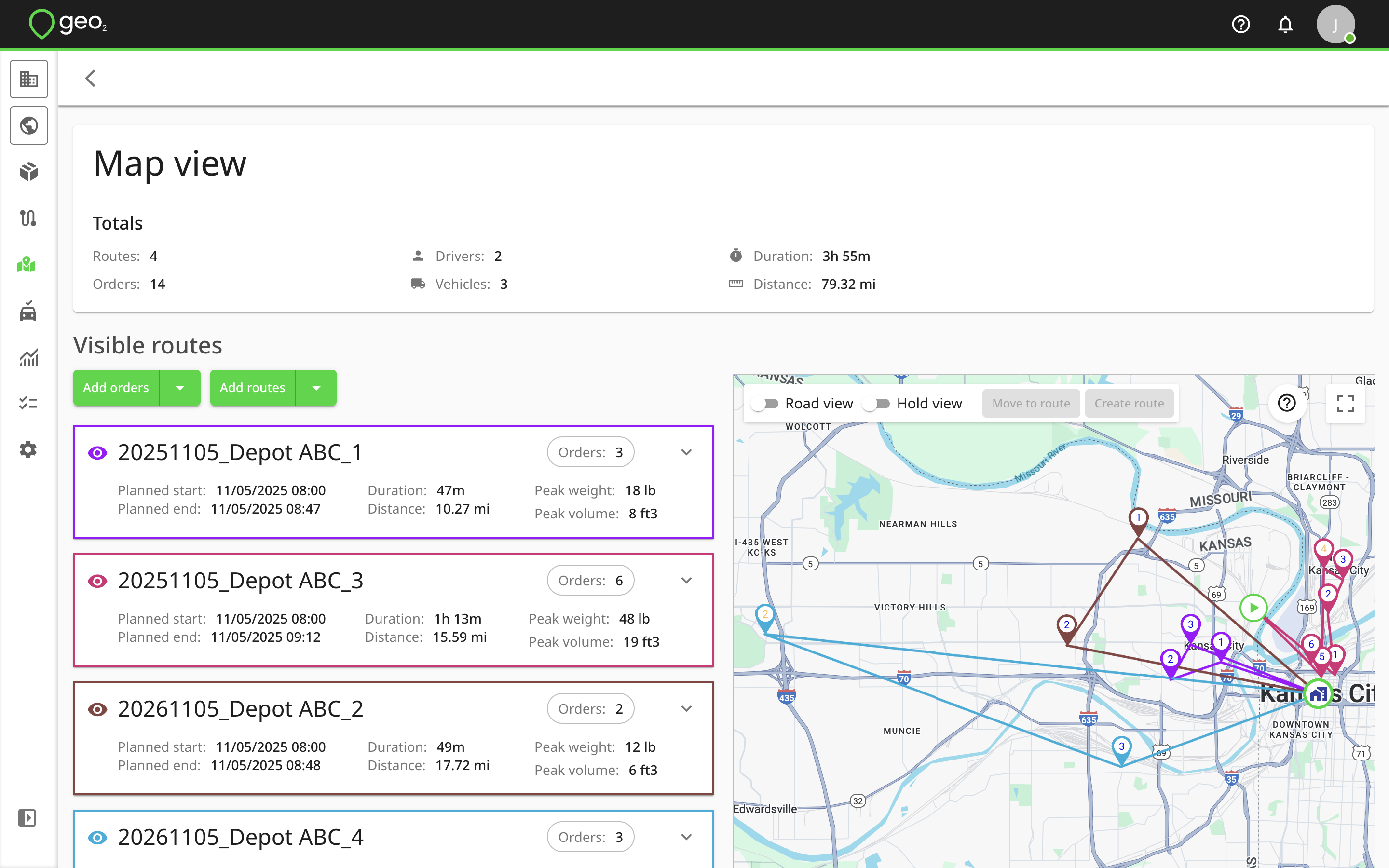The height and width of the screenshot is (868, 1389).
Task: Hide route 20251105_Depot ABC_1 with eye icon
Action: tap(97, 453)
